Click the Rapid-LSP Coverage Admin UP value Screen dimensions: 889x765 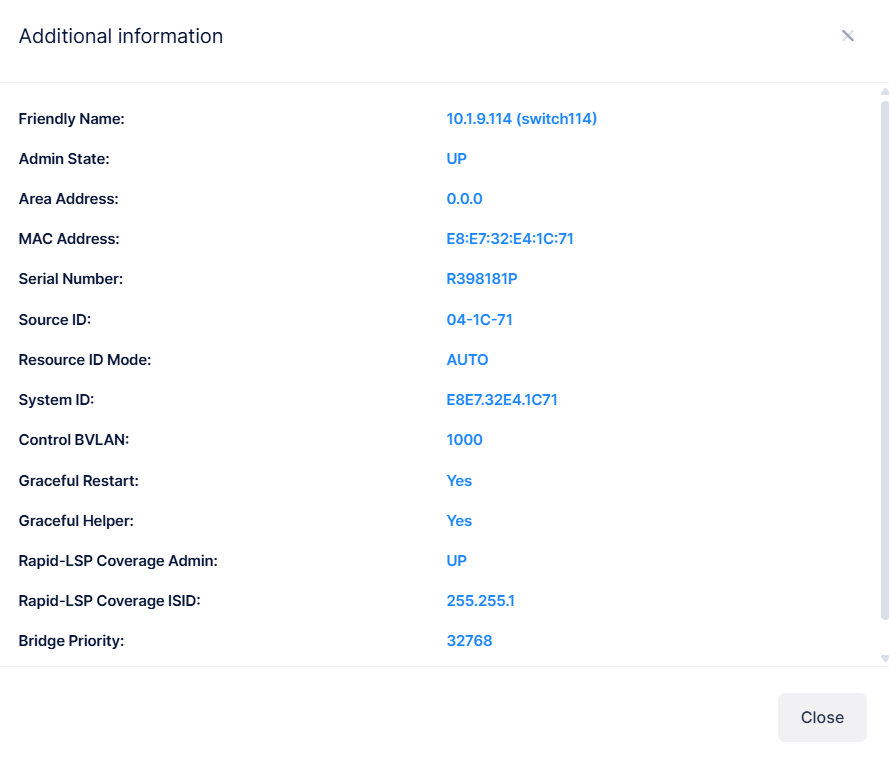click(456, 561)
